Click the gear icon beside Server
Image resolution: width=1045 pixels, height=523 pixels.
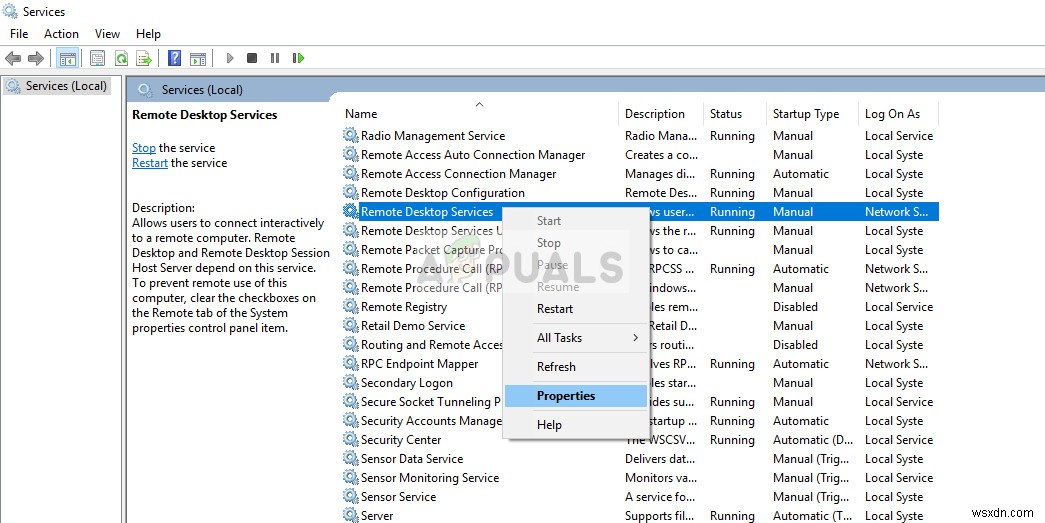[351, 516]
